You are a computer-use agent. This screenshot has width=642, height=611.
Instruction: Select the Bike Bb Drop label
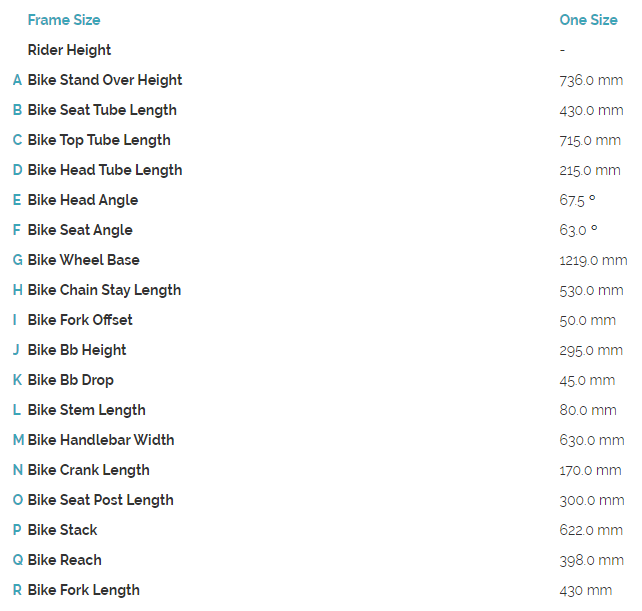(x=71, y=380)
